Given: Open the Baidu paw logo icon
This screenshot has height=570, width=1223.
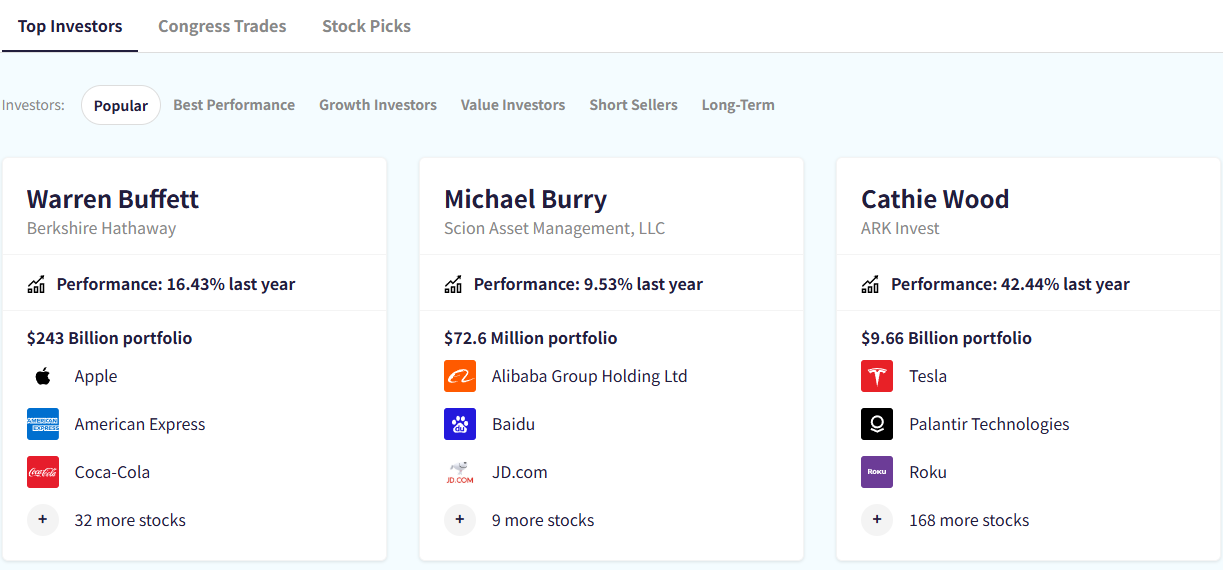Looking at the screenshot, I should pyautogui.click(x=460, y=424).
